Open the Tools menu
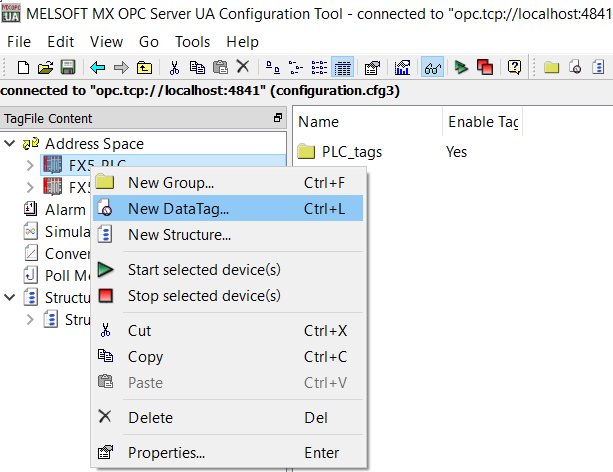The height and width of the screenshot is (472, 613). pos(192,42)
